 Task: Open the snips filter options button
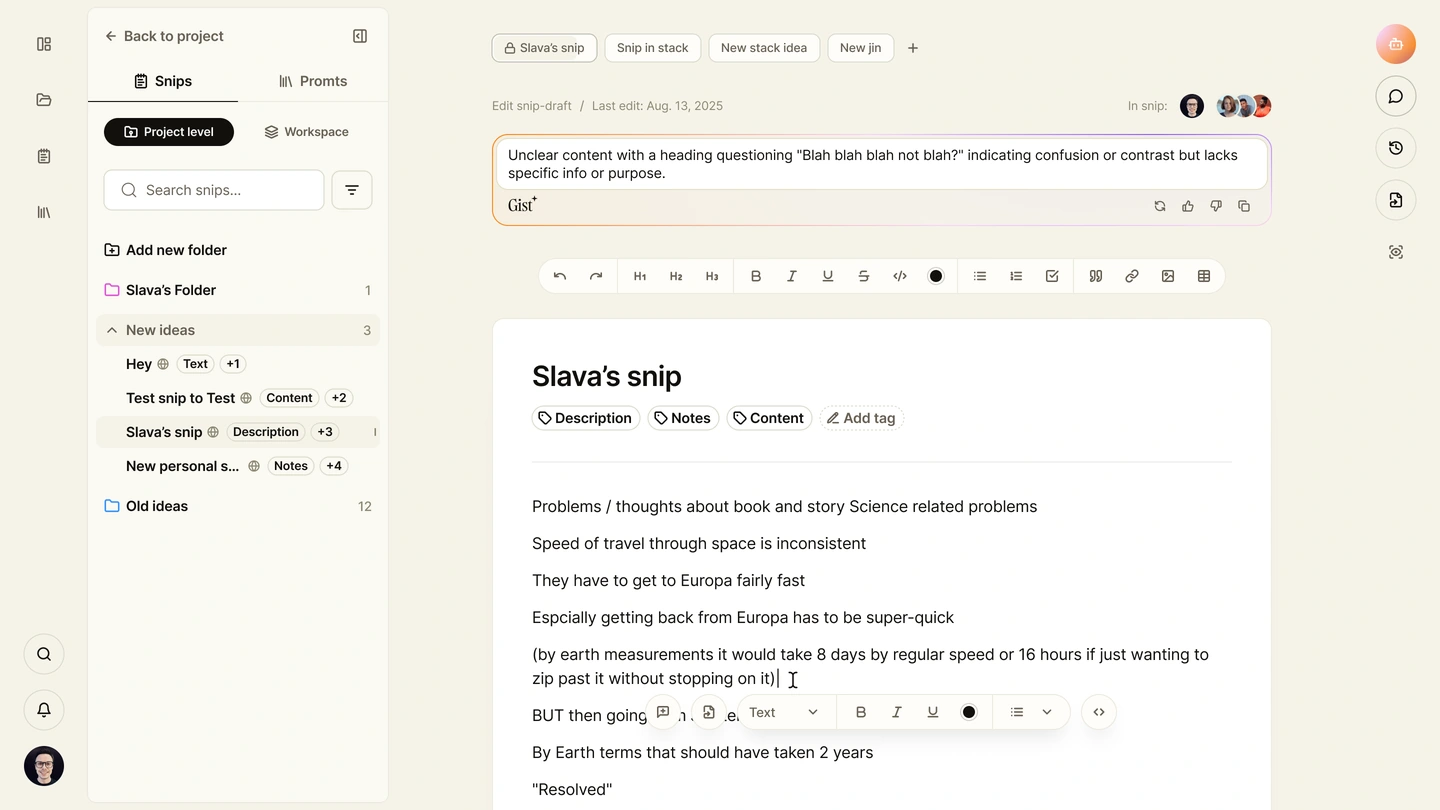pos(352,190)
